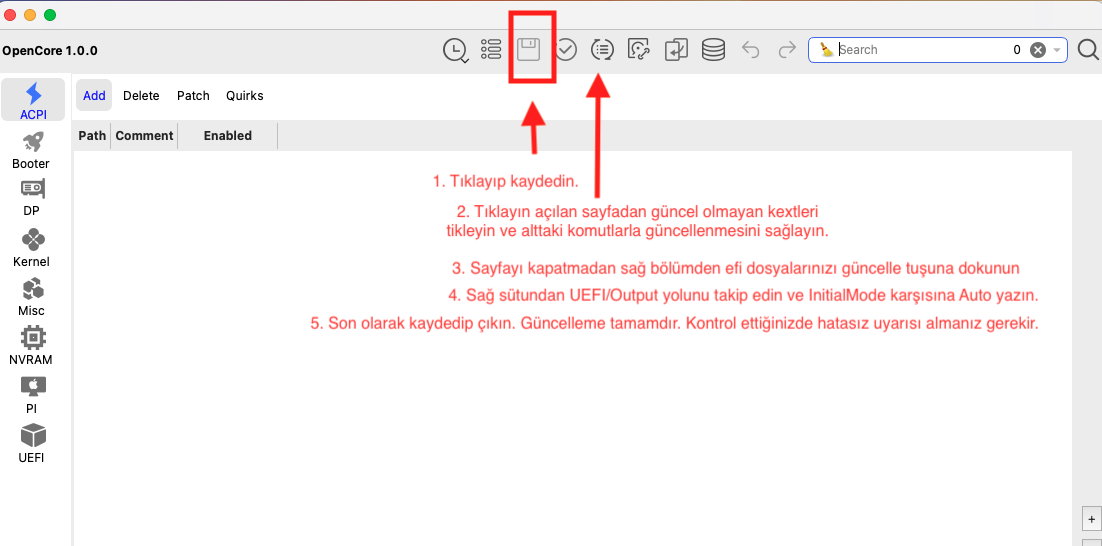The image size is (1102, 546).
Task: Open the NVRAM sidebar section
Action: pyautogui.click(x=31, y=346)
